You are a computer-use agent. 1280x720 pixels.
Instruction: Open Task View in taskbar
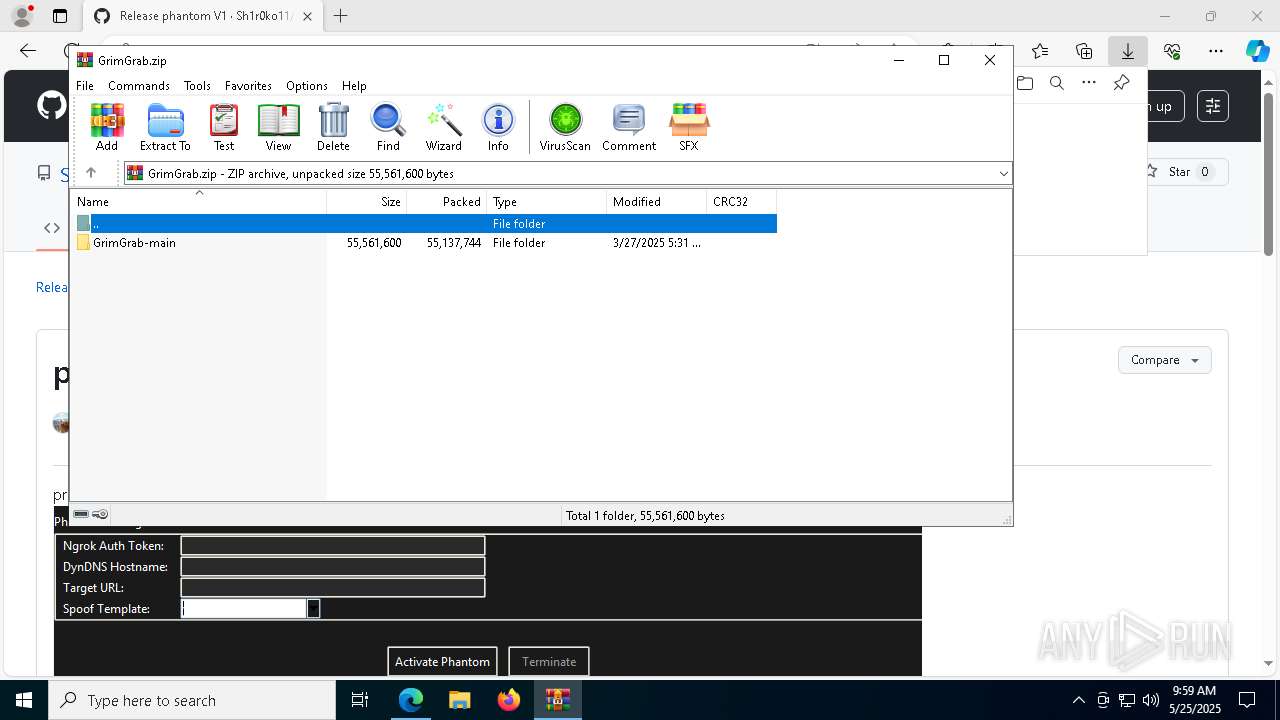point(361,700)
